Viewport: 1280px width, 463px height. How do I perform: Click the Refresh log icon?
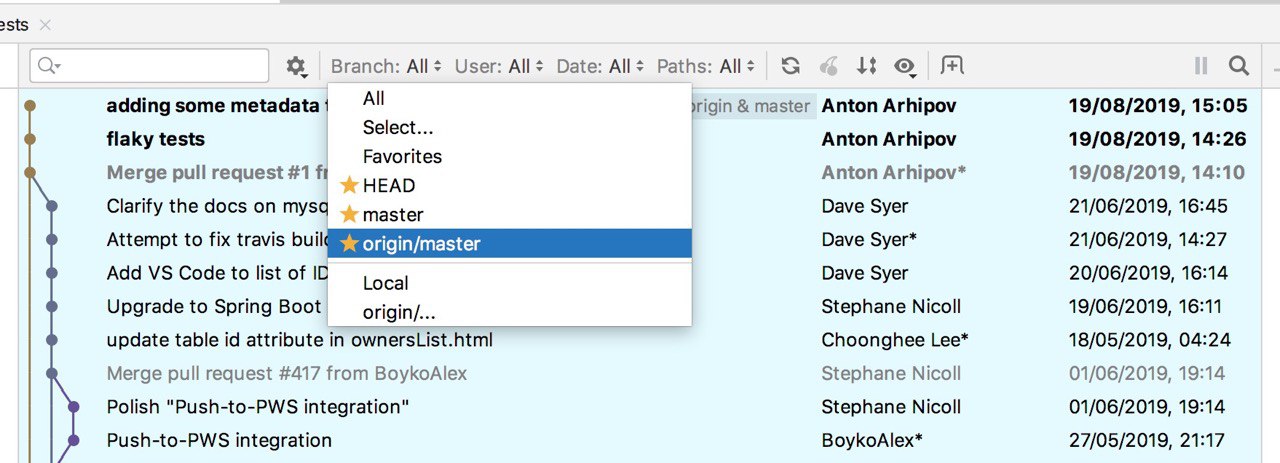click(790, 66)
